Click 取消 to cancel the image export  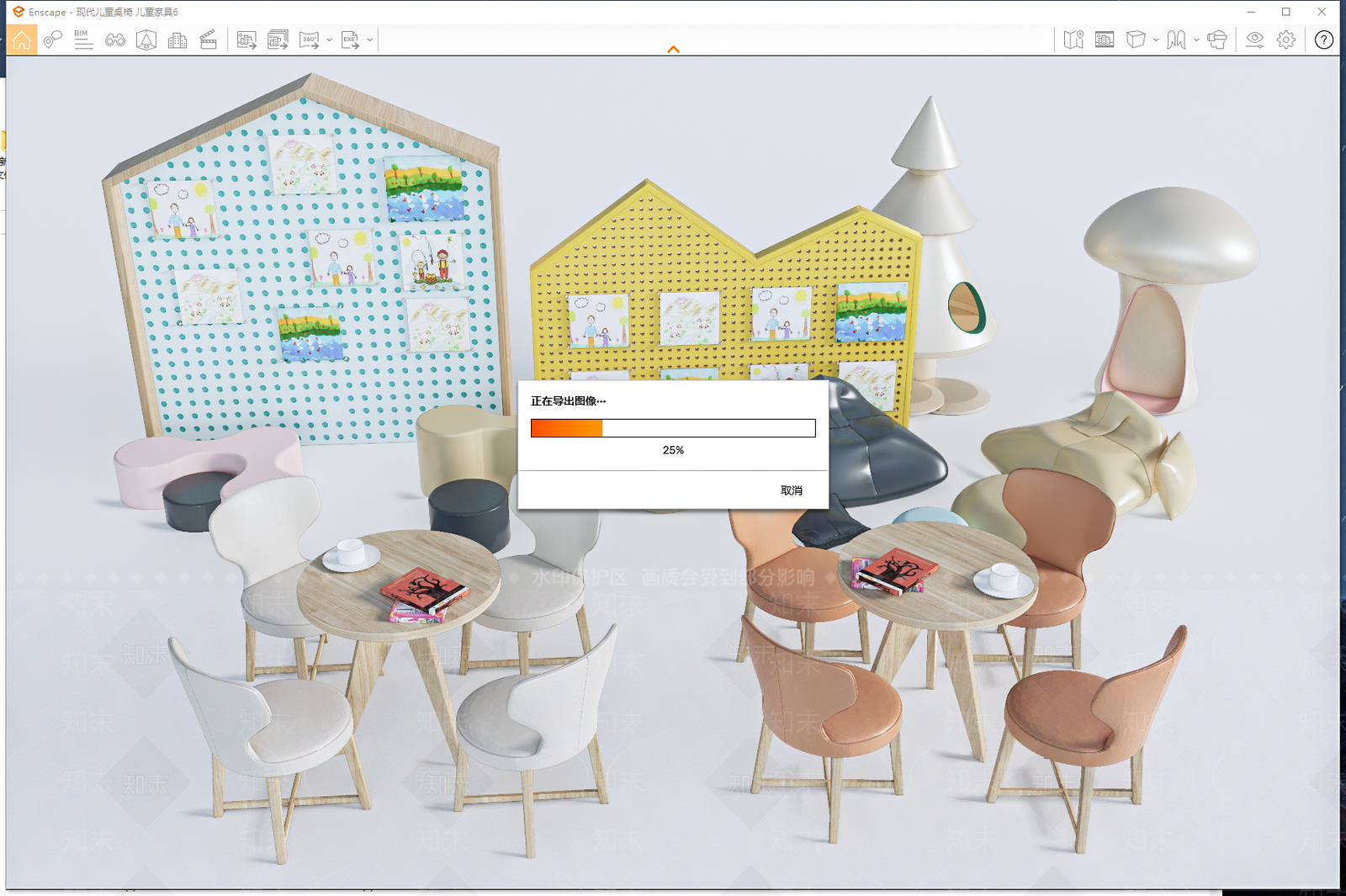(x=792, y=490)
